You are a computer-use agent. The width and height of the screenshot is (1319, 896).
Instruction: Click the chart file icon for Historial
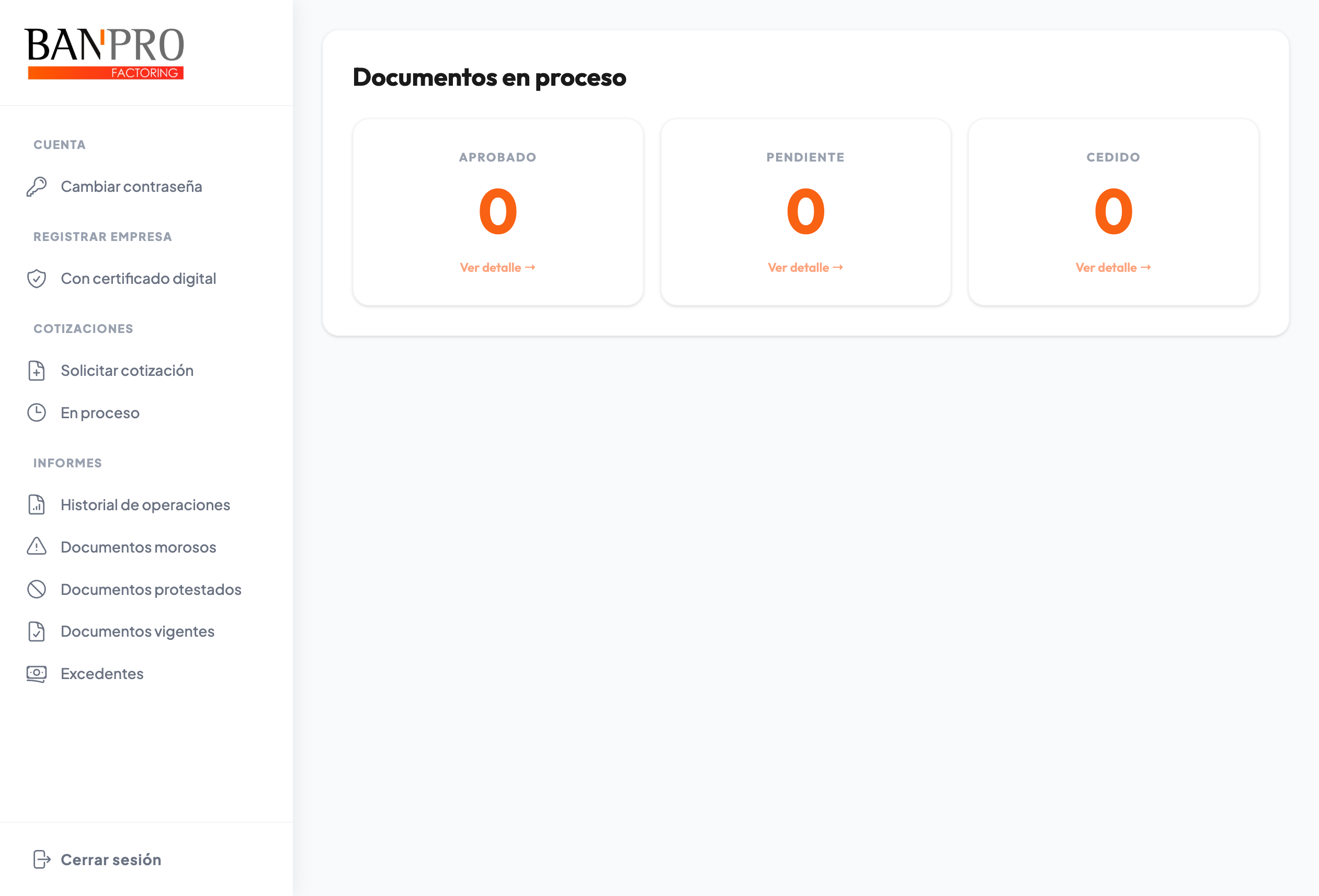37,504
